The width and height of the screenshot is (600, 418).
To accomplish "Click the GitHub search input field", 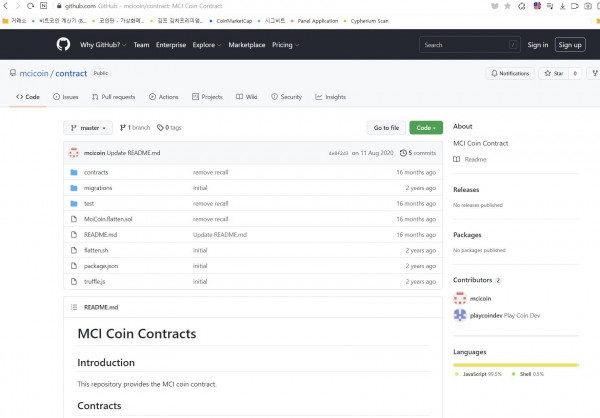I will click(470, 45).
